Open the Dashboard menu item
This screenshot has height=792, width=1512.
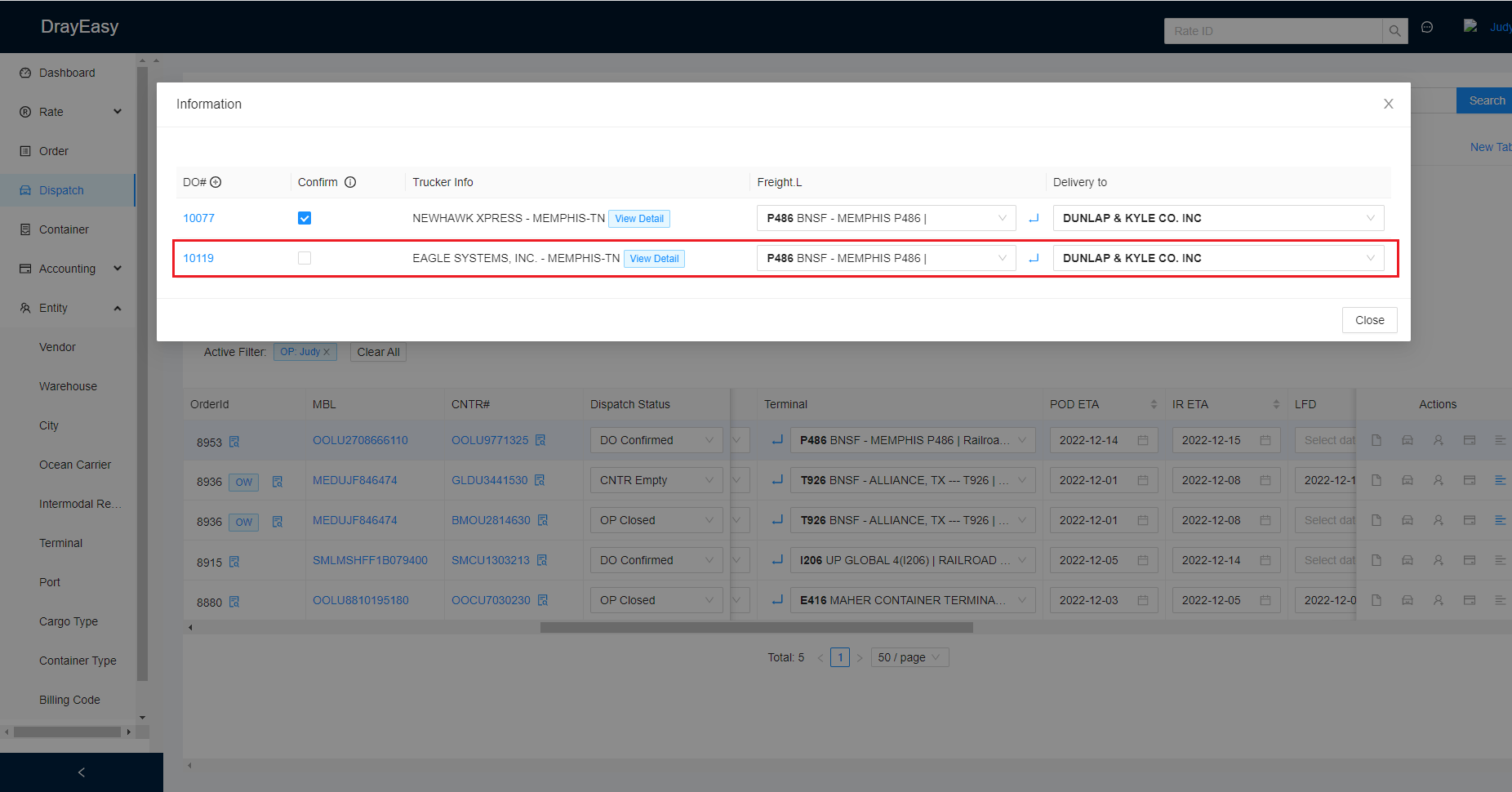(x=67, y=73)
